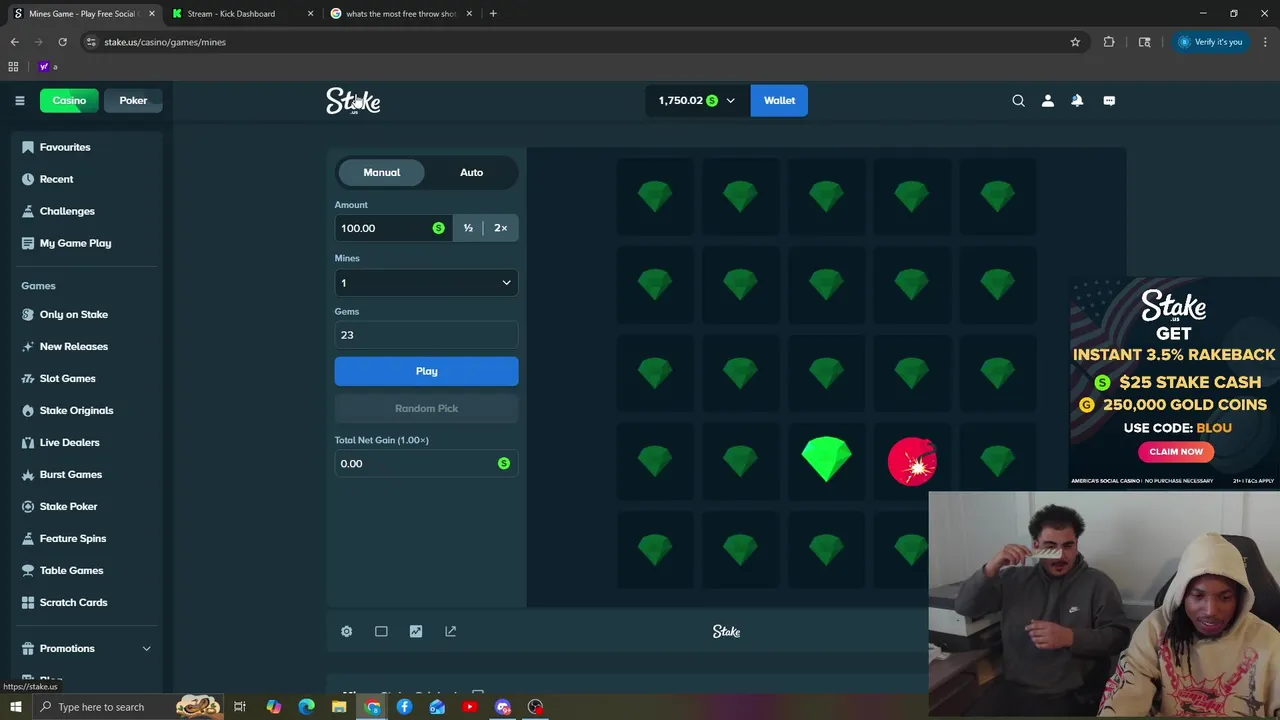The image size is (1280, 720).
Task: Open Windows Start menu
Action: pos(15,707)
